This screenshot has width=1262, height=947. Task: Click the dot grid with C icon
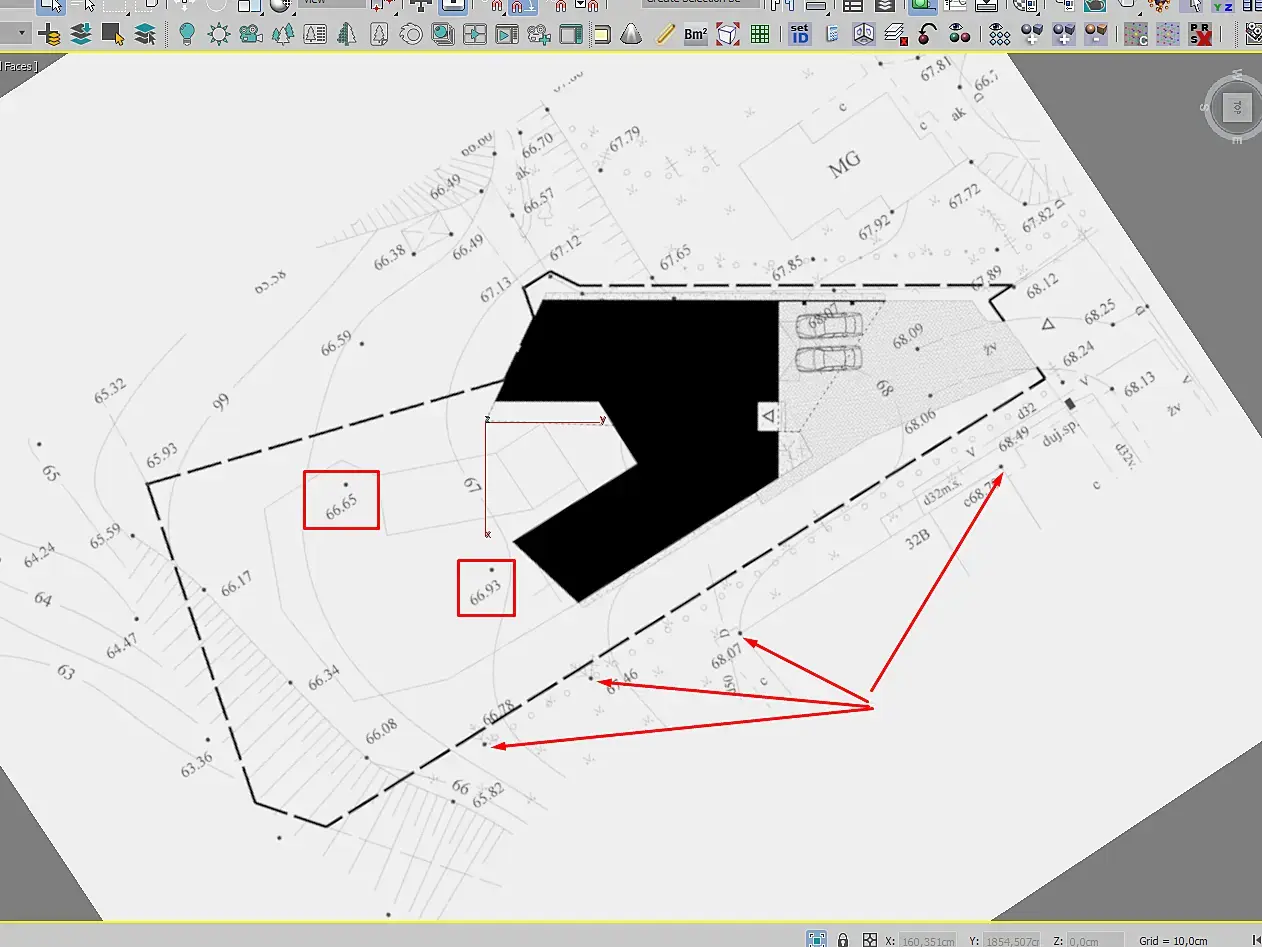coord(1136,36)
